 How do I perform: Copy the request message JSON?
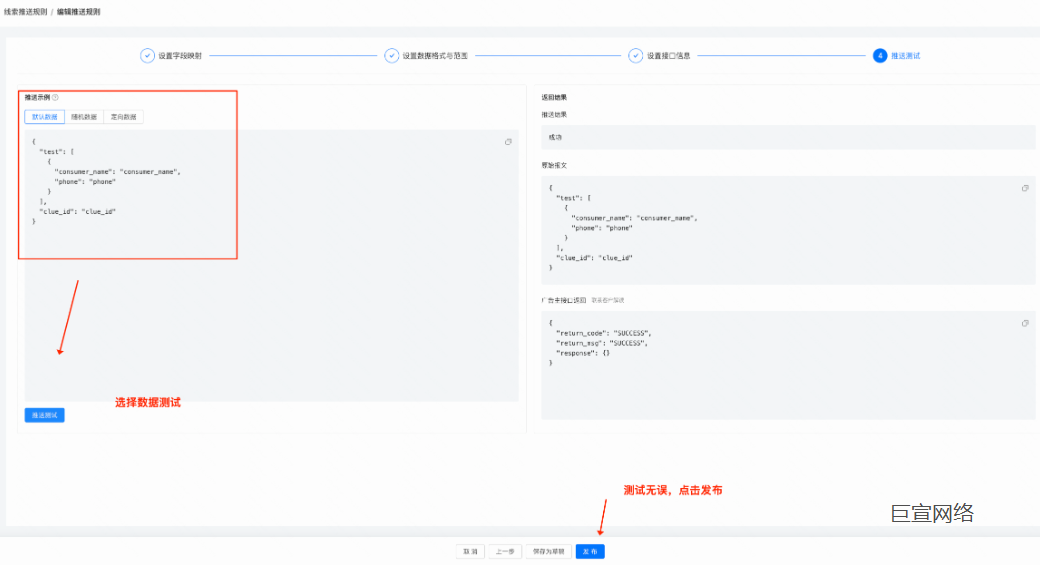click(1025, 188)
